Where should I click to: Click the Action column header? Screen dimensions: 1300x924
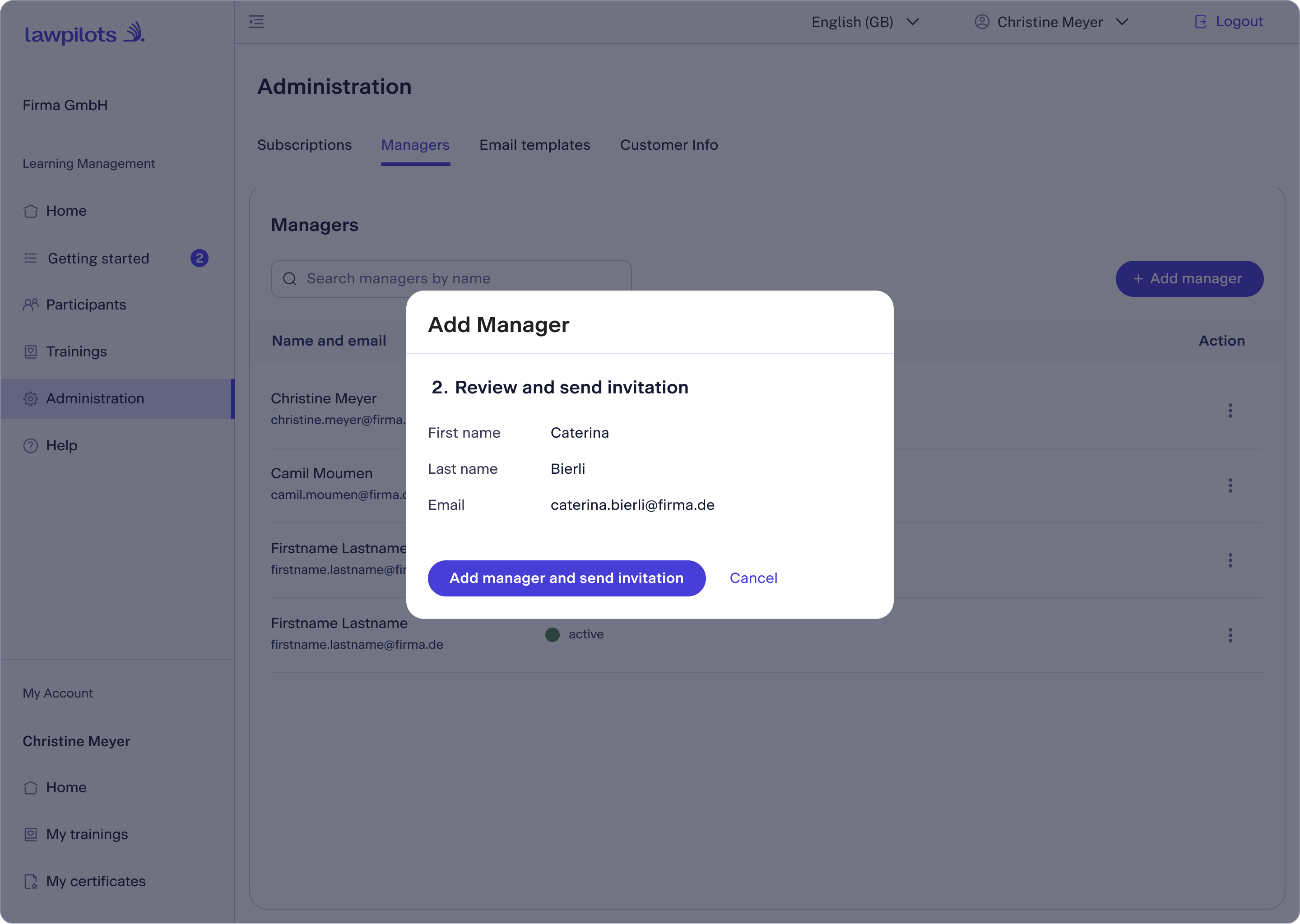pyautogui.click(x=1221, y=341)
